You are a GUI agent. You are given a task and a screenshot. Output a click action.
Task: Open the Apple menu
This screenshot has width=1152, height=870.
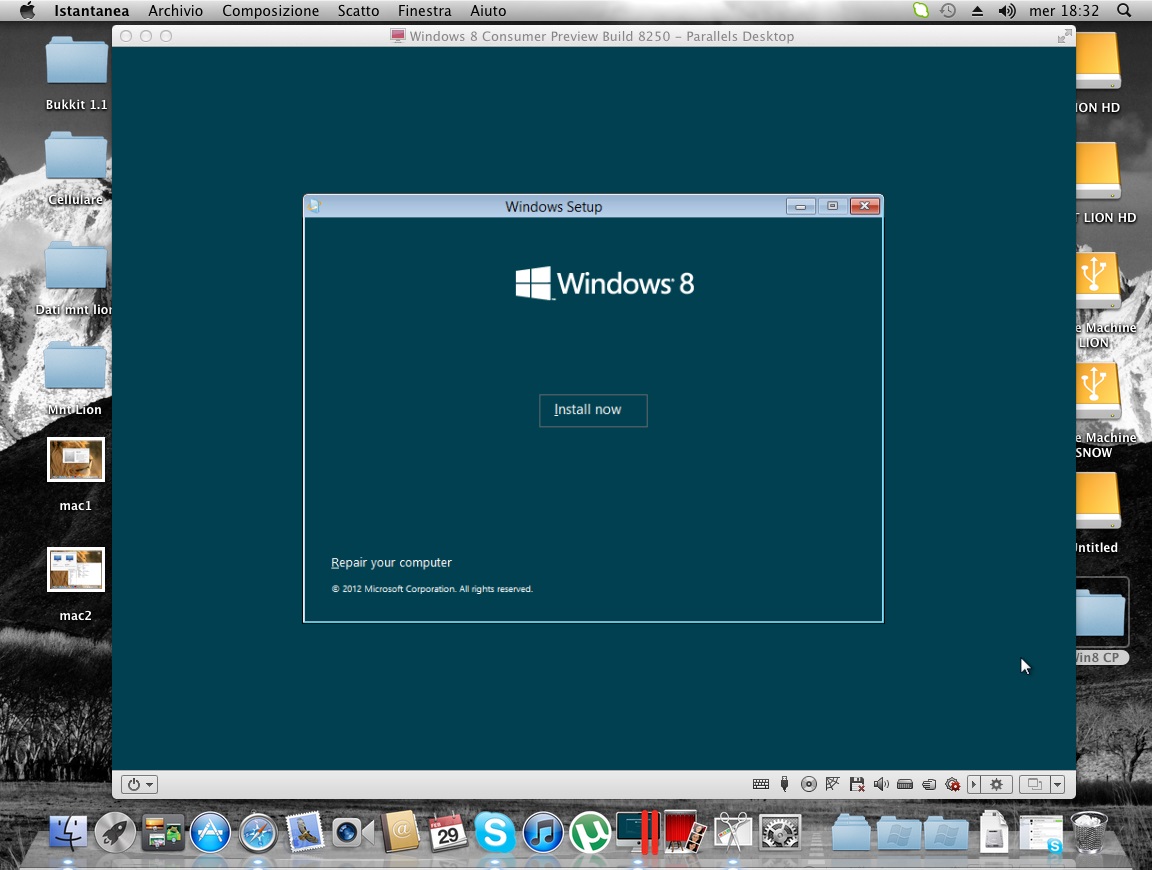tap(27, 11)
